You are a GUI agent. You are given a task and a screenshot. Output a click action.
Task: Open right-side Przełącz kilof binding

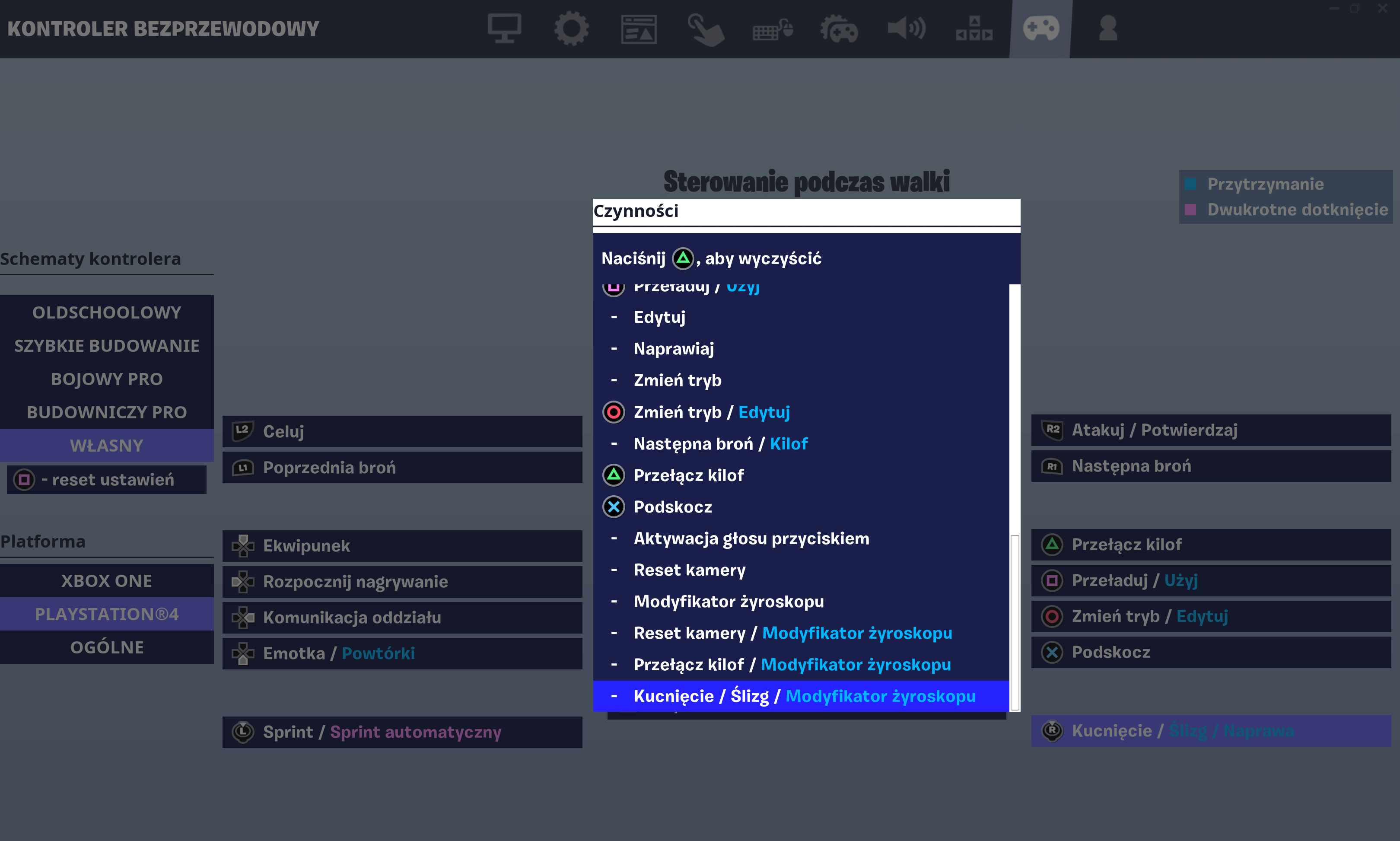[x=1211, y=545]
